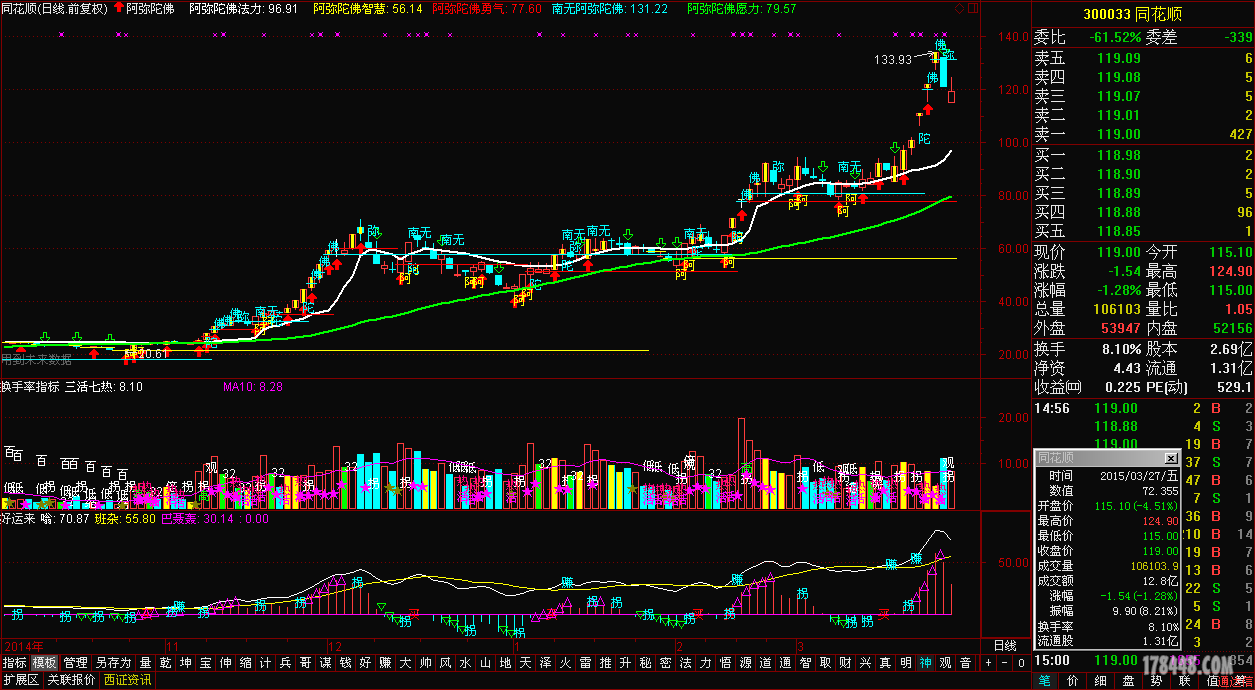1255x690 pixels.
Task: Select the 观 template button
Action: 945,662
